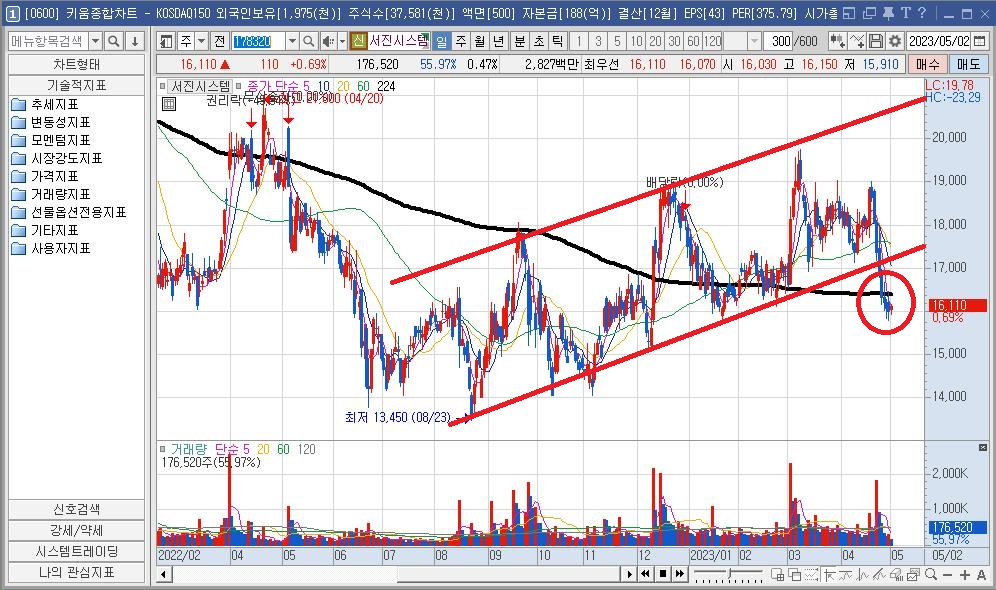Open the 차트형태 tab

[76, 65]
